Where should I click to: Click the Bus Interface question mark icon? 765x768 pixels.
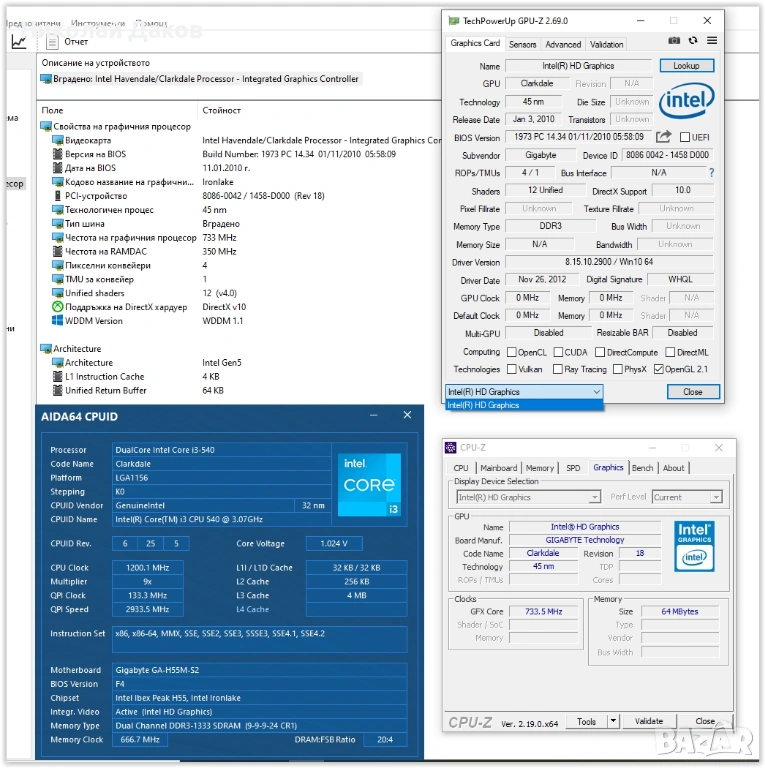coord(711,173)
